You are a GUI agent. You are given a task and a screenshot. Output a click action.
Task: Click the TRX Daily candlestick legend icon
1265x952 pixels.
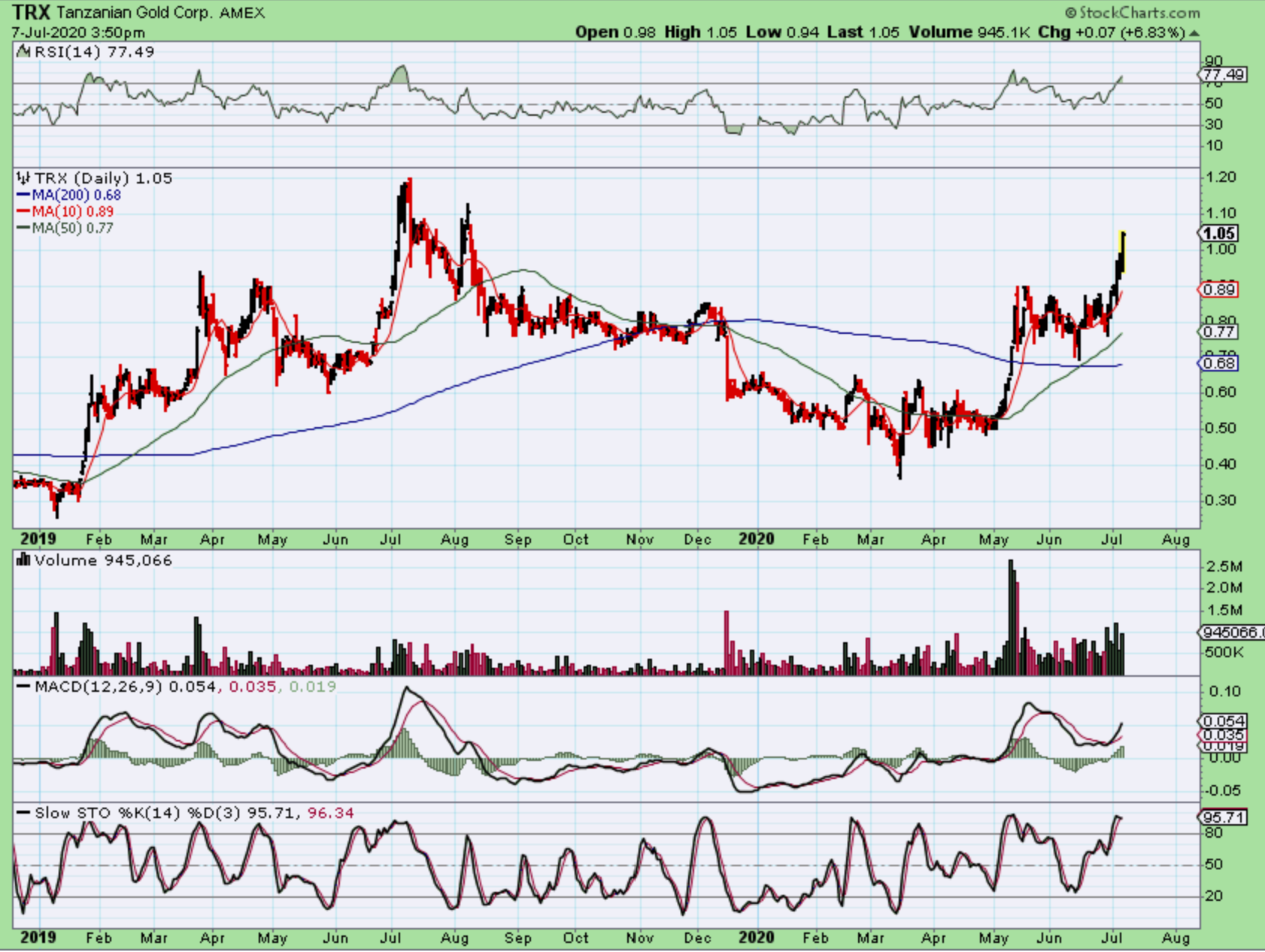(x=23, y=178)
